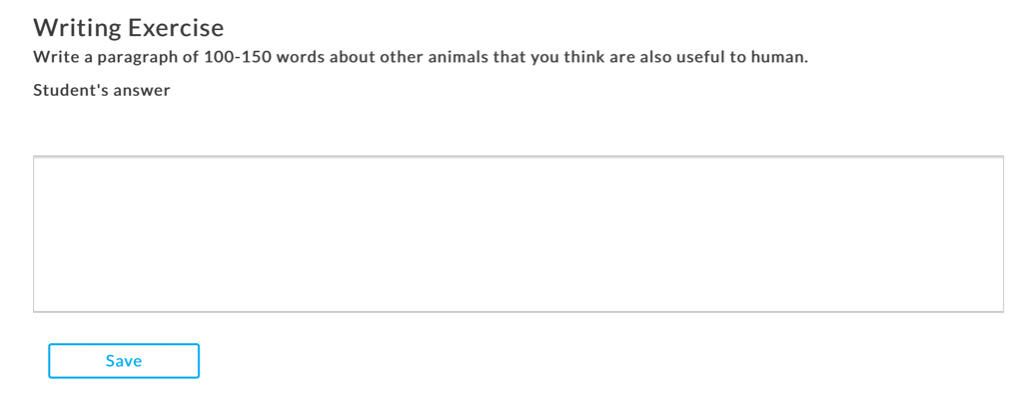
Task: Save the written paragraph answer
Action: [x=123, y=361]
